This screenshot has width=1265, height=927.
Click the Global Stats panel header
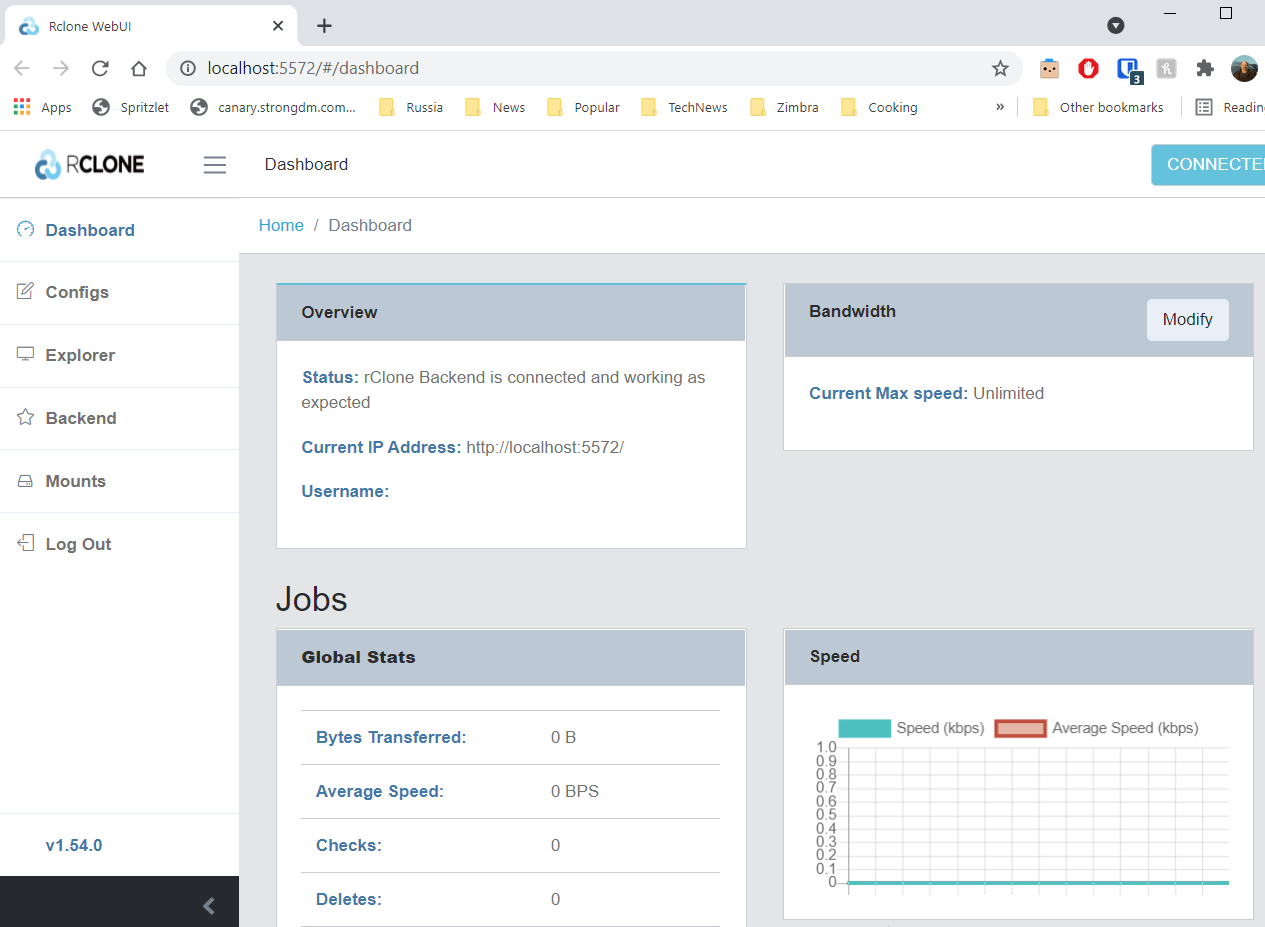pyautogui.click(x=511, y=657)
